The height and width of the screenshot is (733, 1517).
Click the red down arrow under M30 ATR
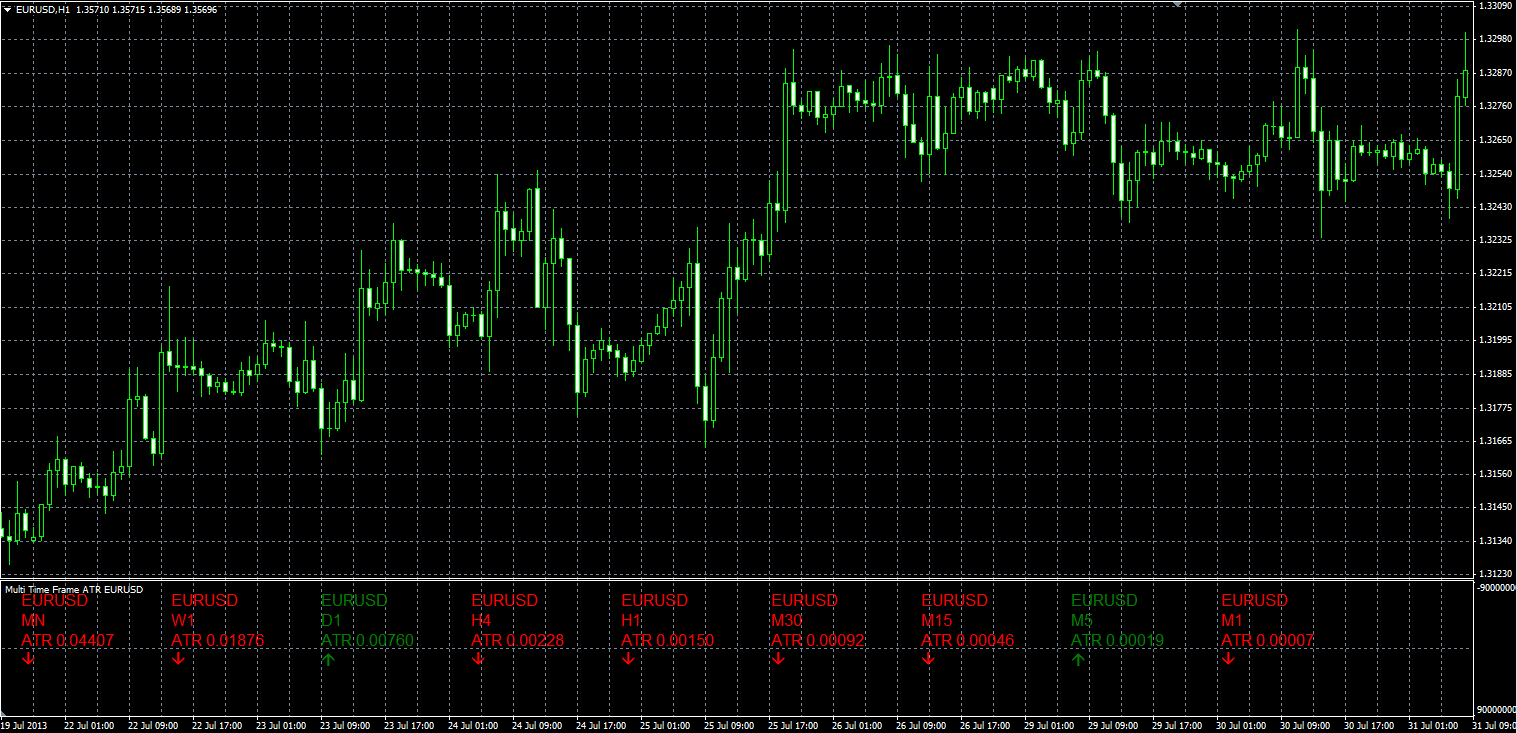coord(778,659)
